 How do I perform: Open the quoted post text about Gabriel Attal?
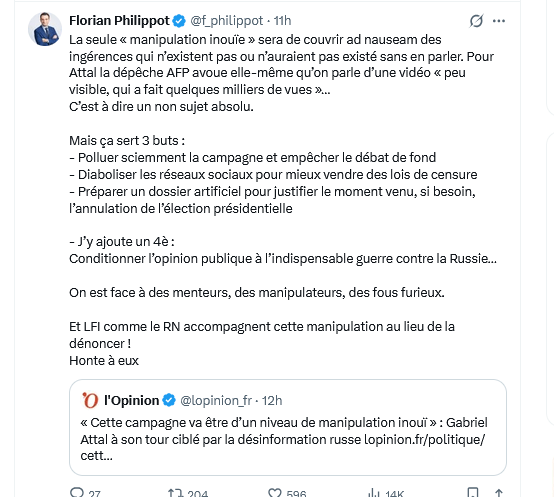284,439
